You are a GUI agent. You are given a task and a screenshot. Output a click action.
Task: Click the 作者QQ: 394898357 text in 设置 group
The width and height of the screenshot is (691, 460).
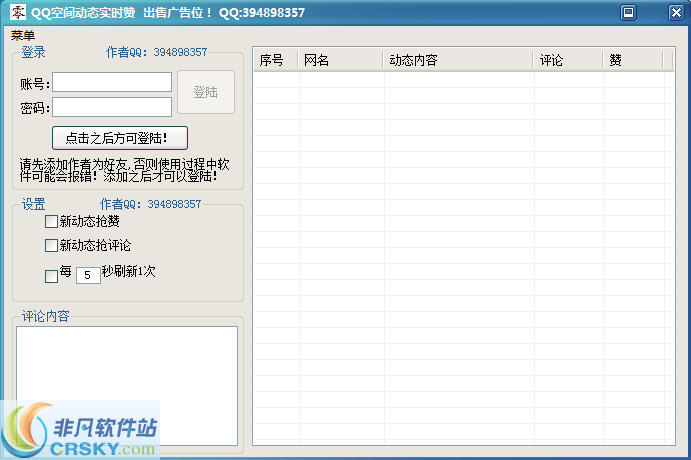click(151, 204)
